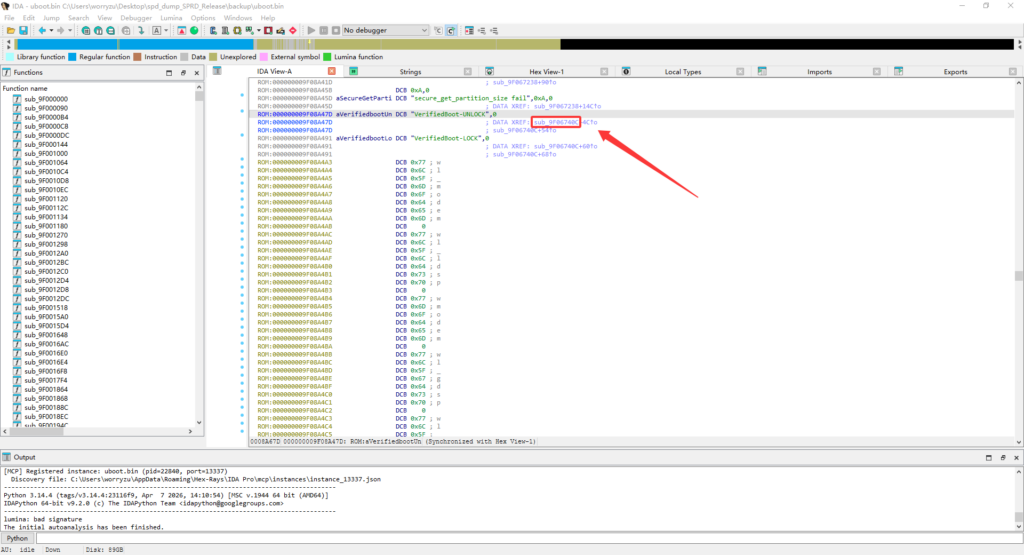This screenshot has height=555, width=1024.
Task: Open the File menu
Action: (9, 18)
